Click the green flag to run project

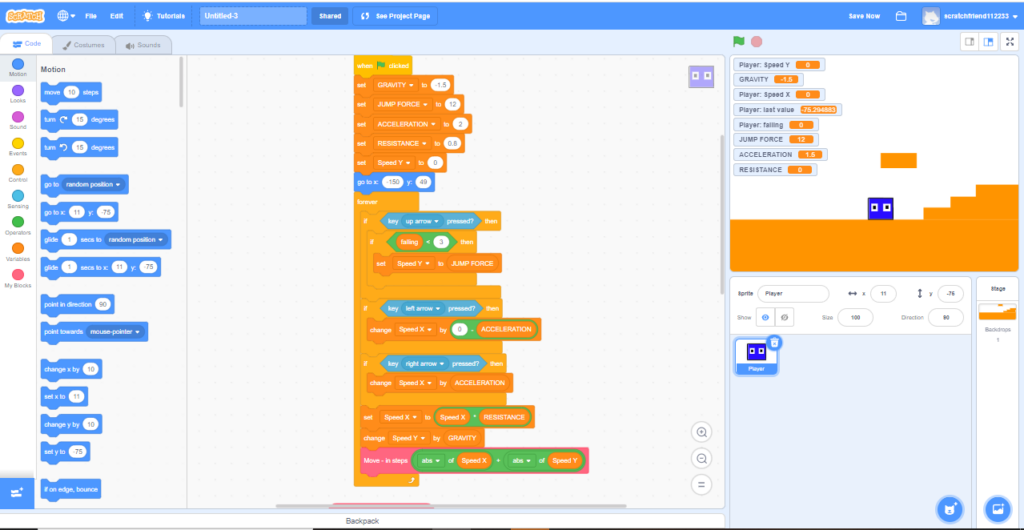[740, 42]
